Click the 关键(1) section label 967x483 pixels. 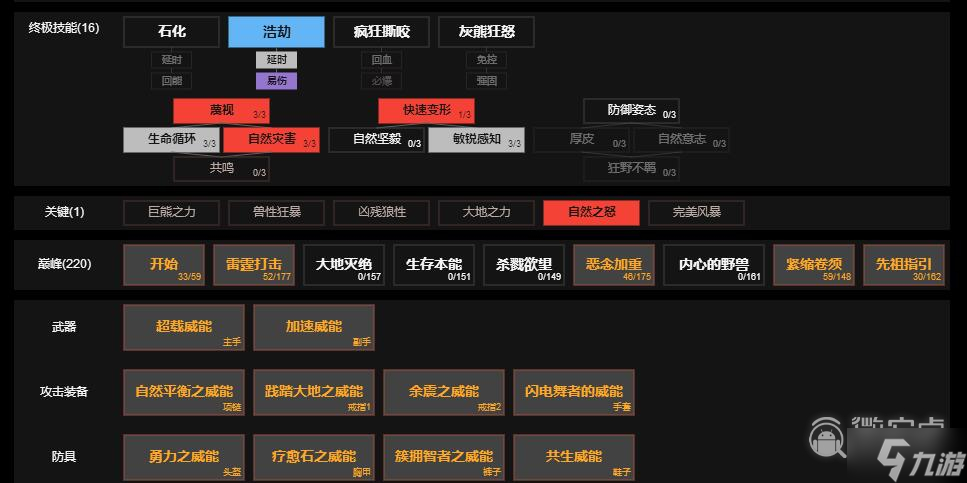(x=64, y=212)
